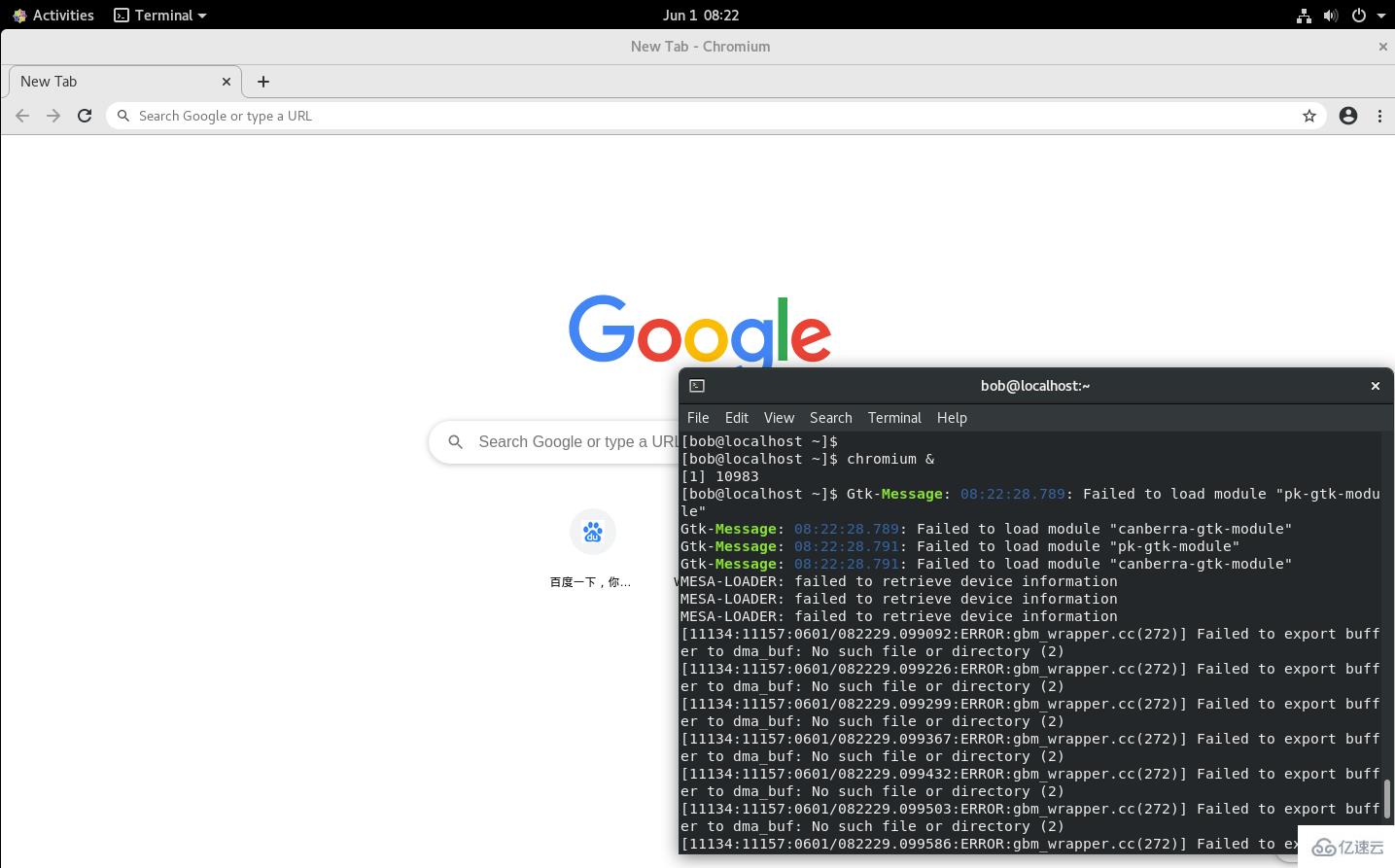1395x868 pixels.
Task: Click the network icon in top bar
Action: click(1304, 15)
